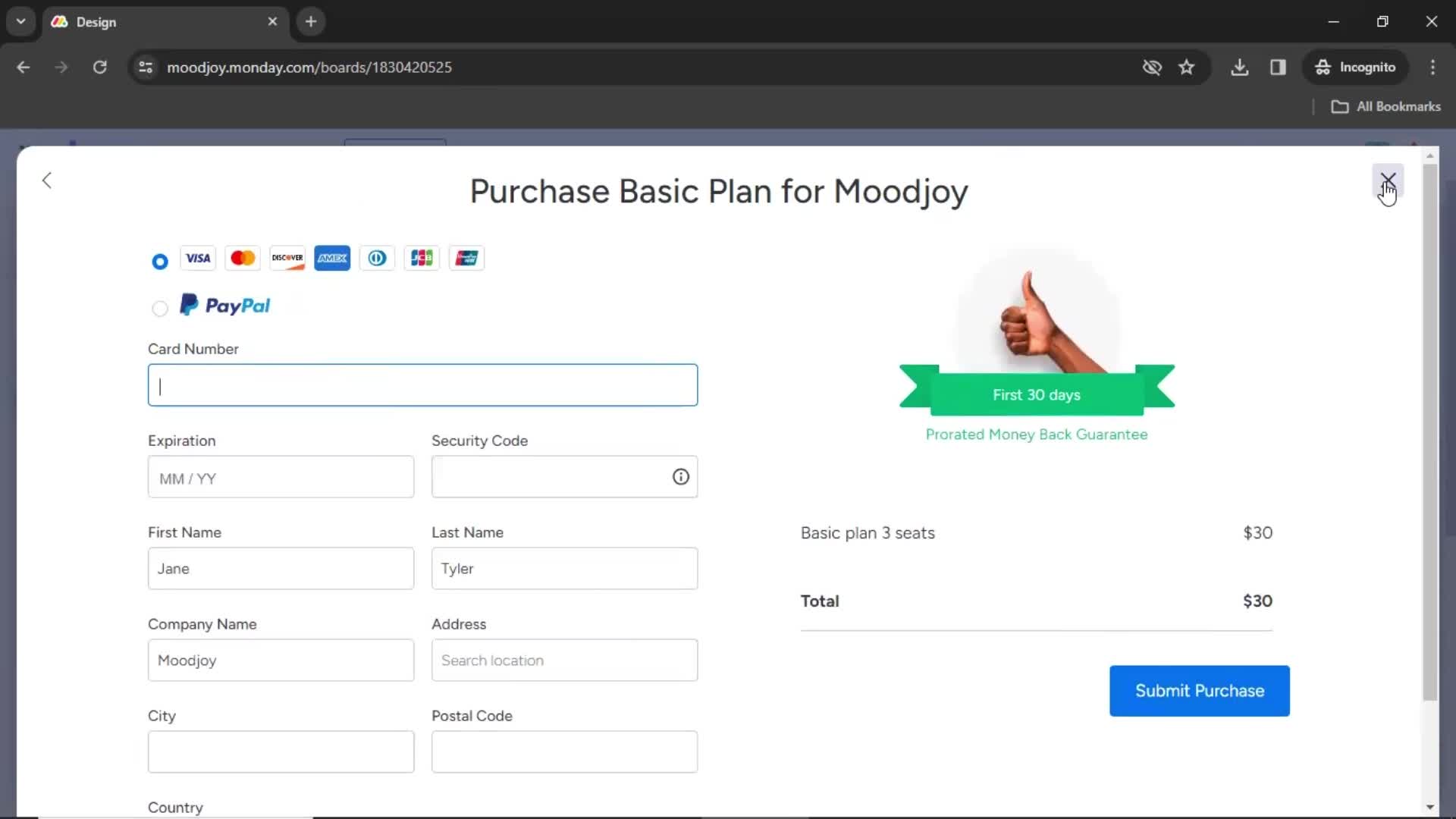This screenshot has width=1456, height=819.
Task: Click the JCB card icon
Action: tap(421, 258)
